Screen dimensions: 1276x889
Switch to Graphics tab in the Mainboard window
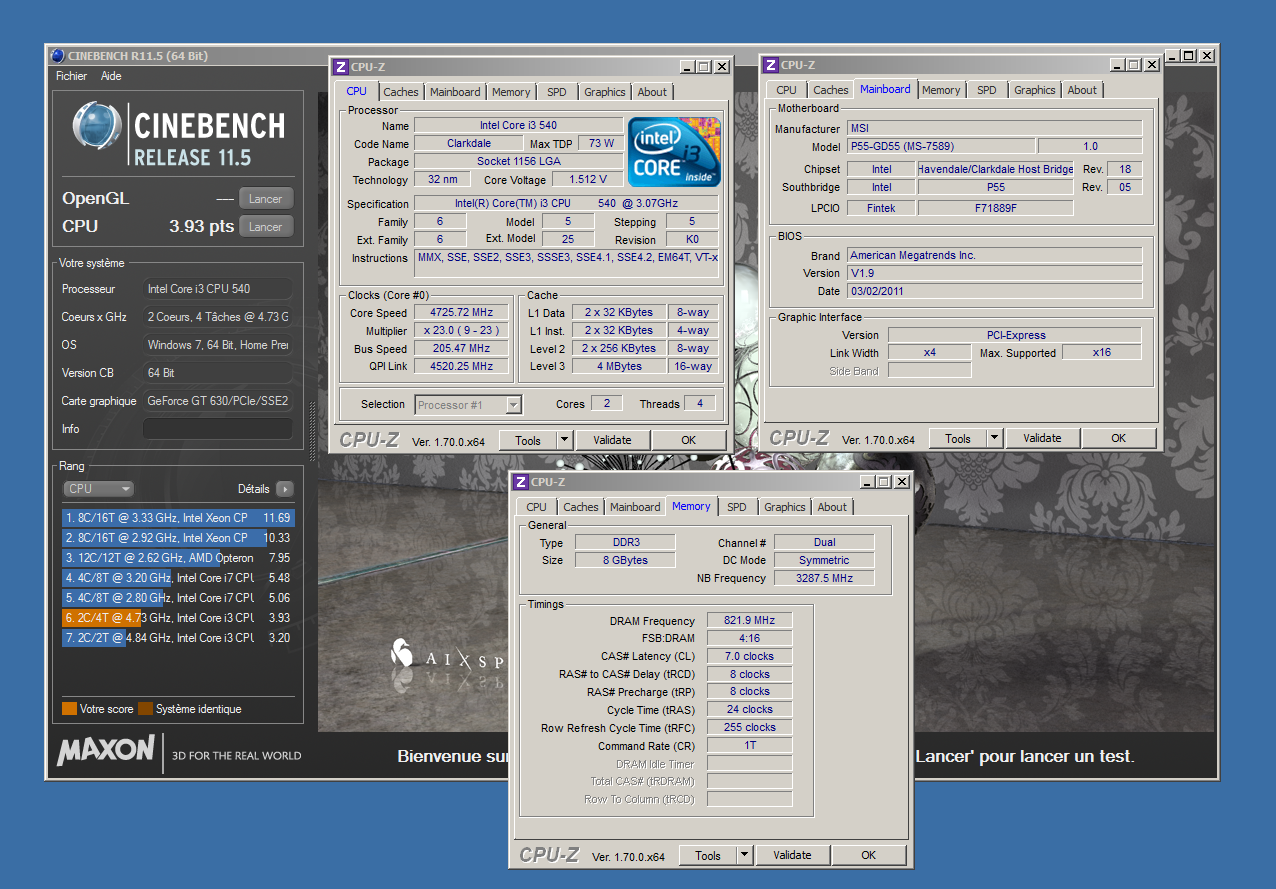(x=1035, y=90)
